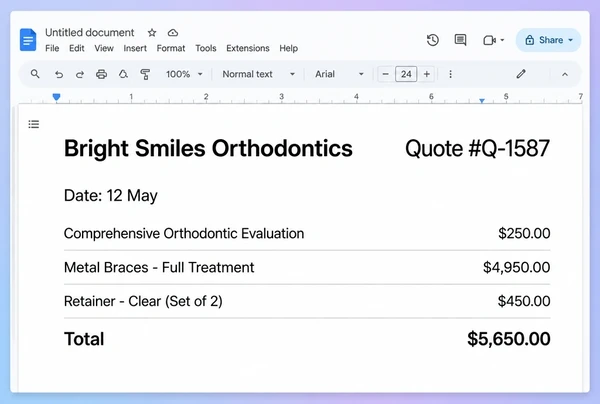
Task: Expand the video call options arrow
Action: 502,40
